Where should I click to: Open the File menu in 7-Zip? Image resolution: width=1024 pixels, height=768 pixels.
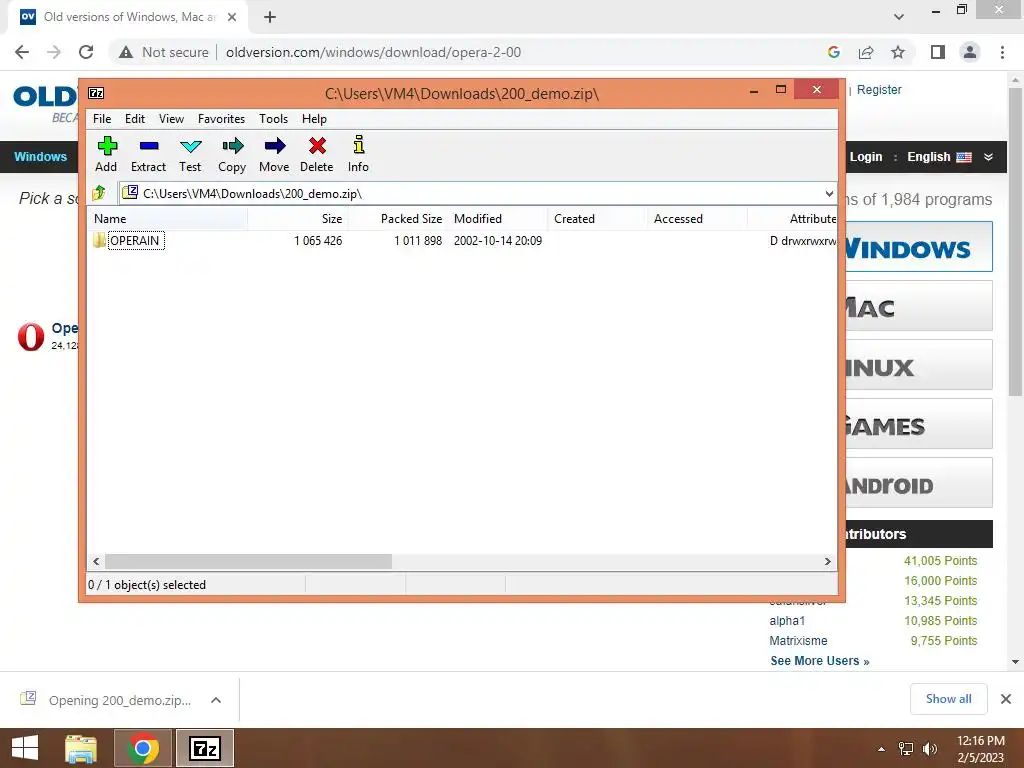(x=102, y=119)
